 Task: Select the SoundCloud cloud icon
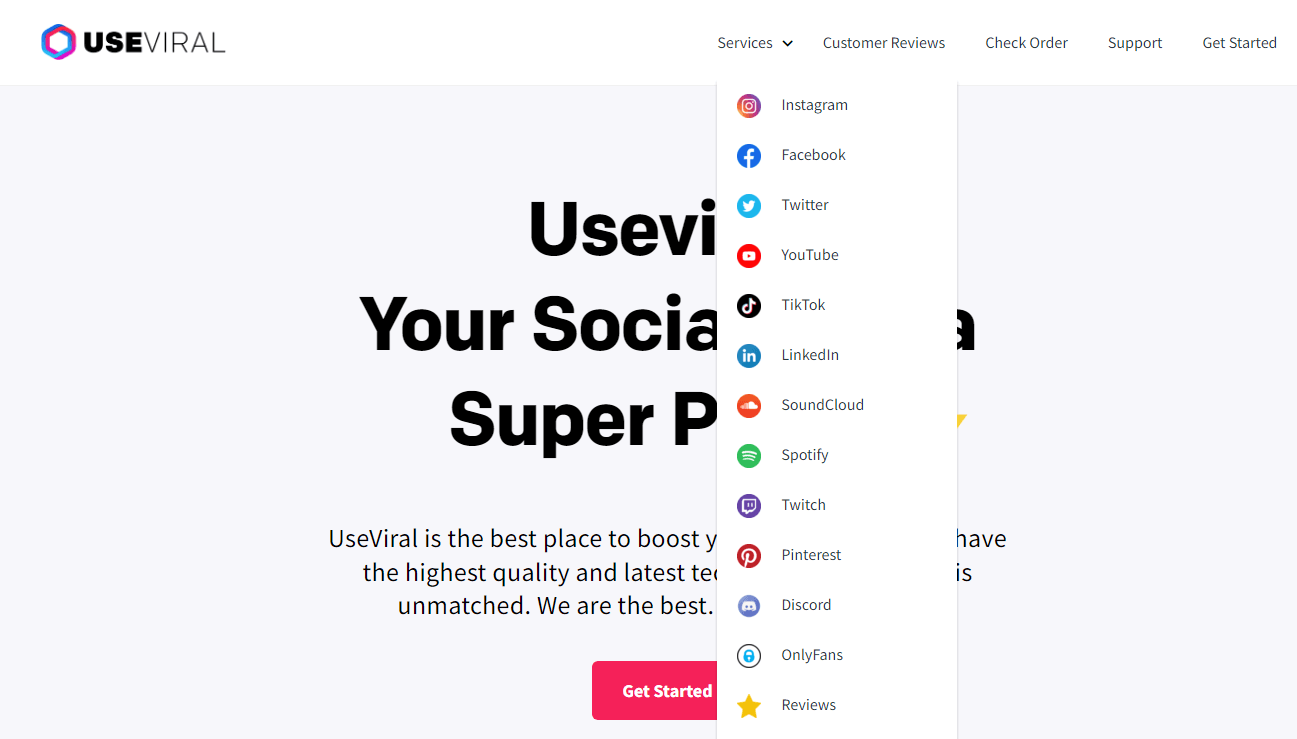pos(749,405)
